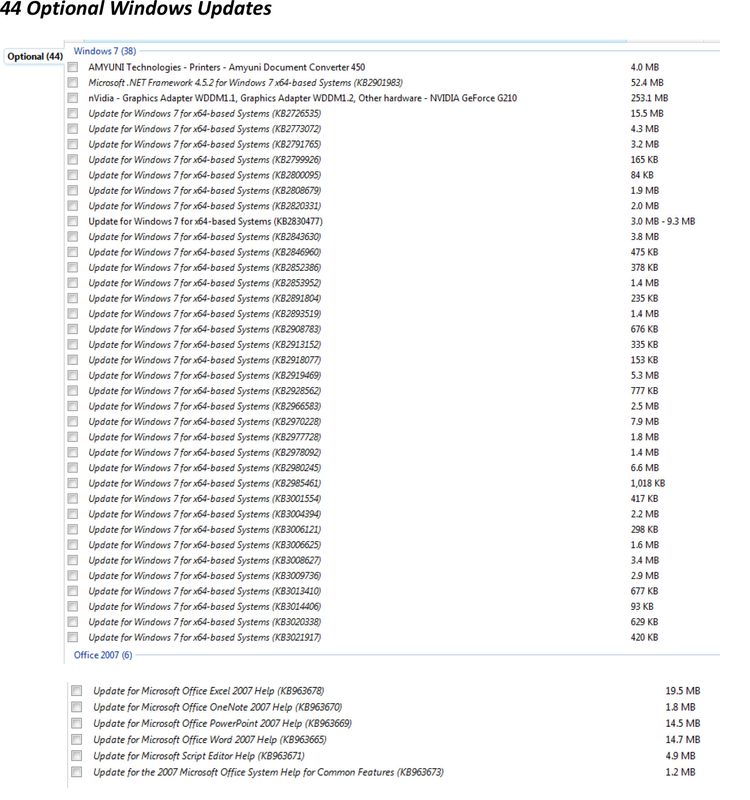Tick the Word 2007 Help (KB963665) checkbox
This screenshot has width=750, height=800.
77,740
